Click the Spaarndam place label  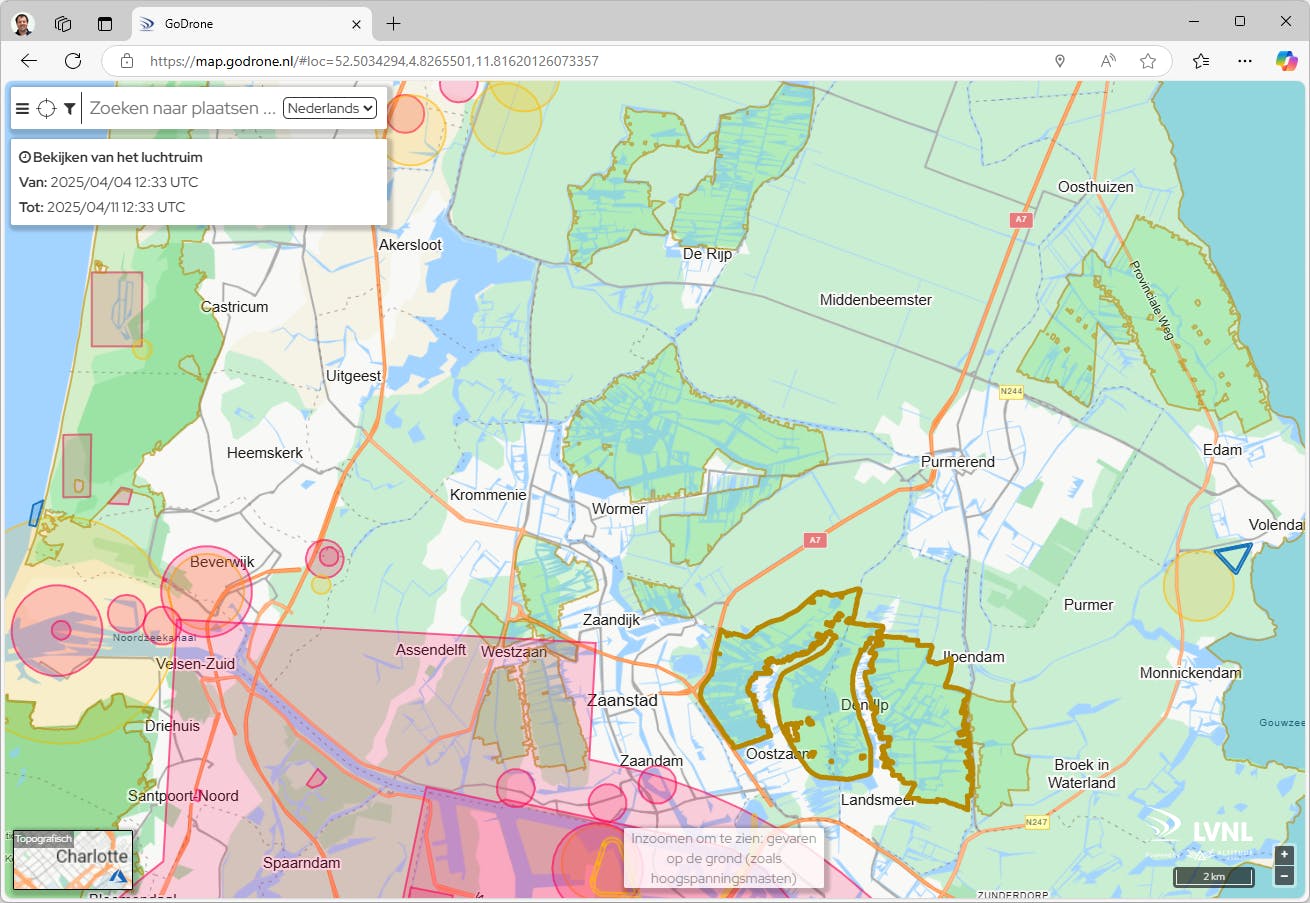pyautogui.click(x=302, y=863)
